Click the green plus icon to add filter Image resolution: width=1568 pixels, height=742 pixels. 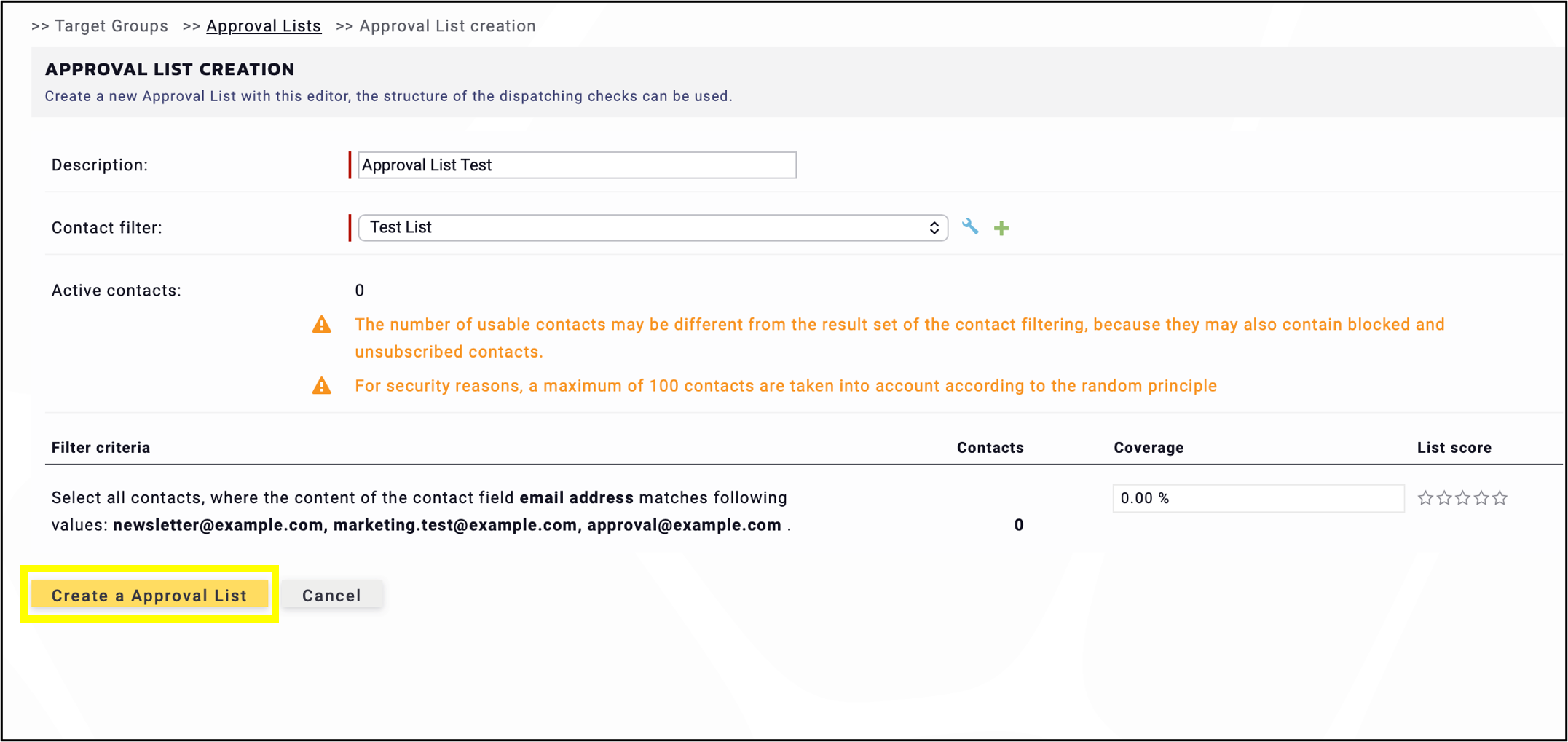[x=1001, y=228]
